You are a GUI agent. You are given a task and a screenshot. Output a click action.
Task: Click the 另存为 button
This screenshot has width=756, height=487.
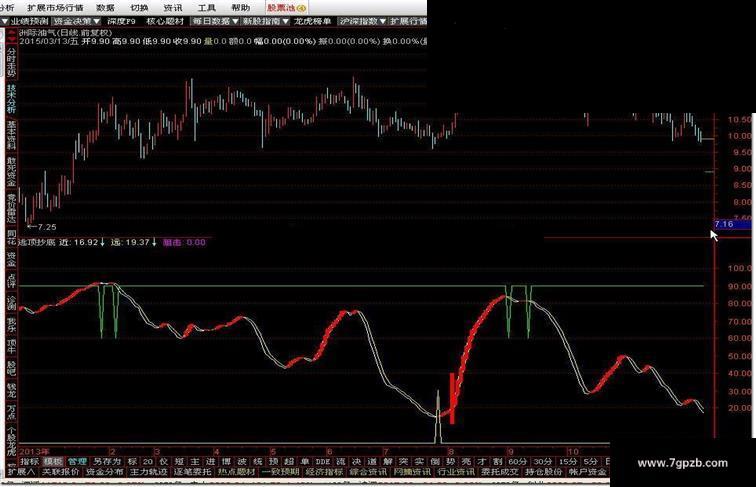tap(107, 462)
